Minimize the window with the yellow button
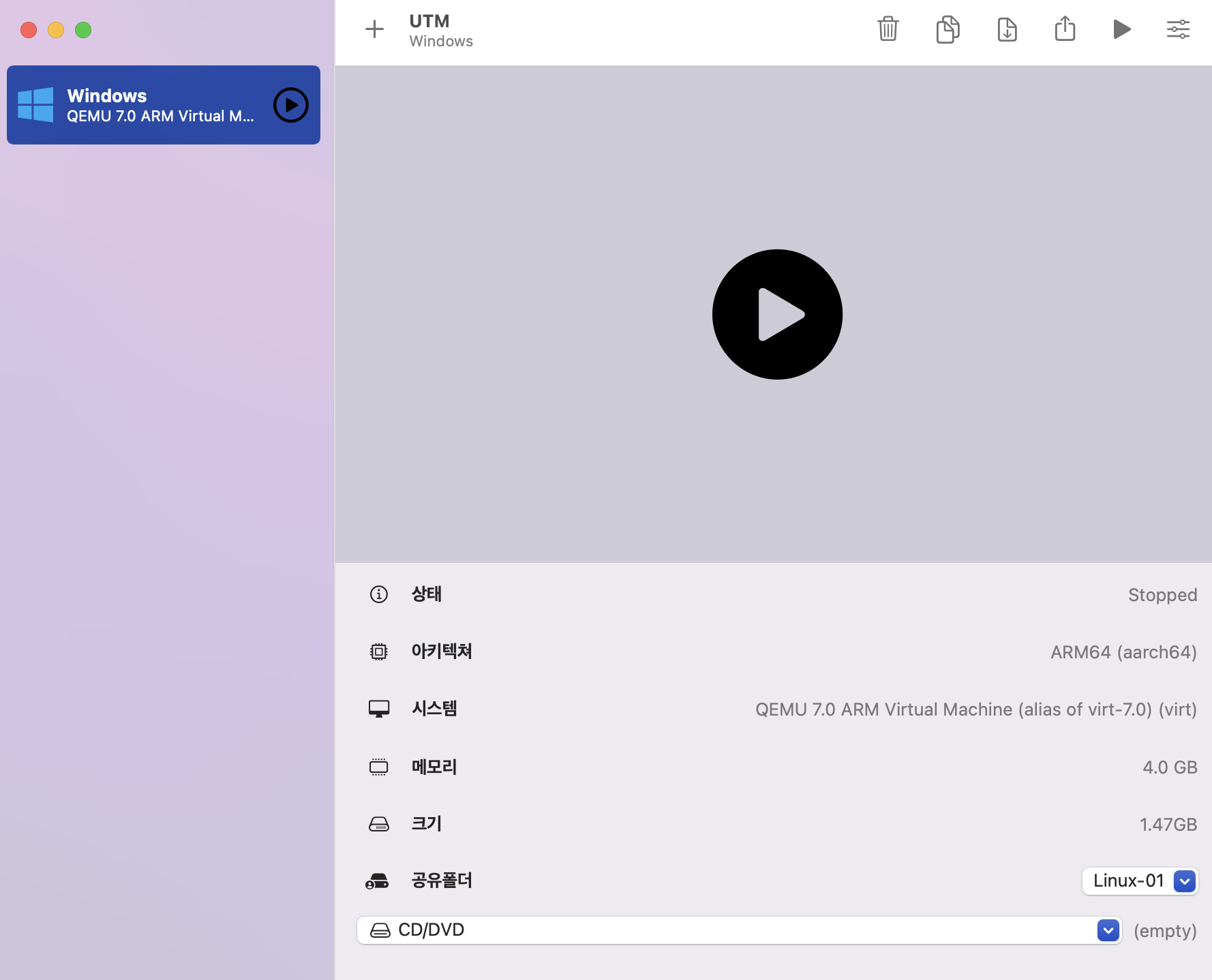This screenshot has height=980, width=1212. (x=56, y=30)
